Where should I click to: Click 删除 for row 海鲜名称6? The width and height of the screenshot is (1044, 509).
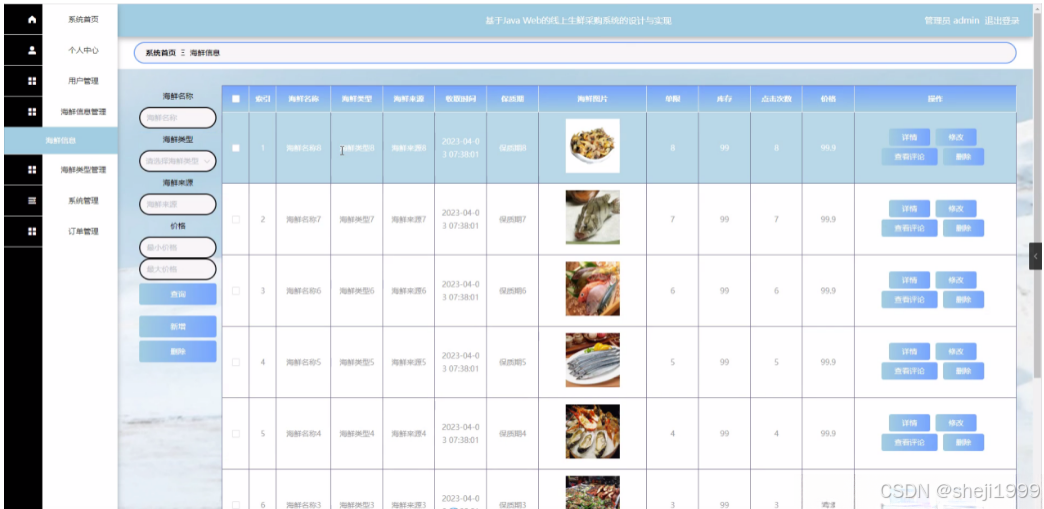pyautogui.click(x=963, y=300)
